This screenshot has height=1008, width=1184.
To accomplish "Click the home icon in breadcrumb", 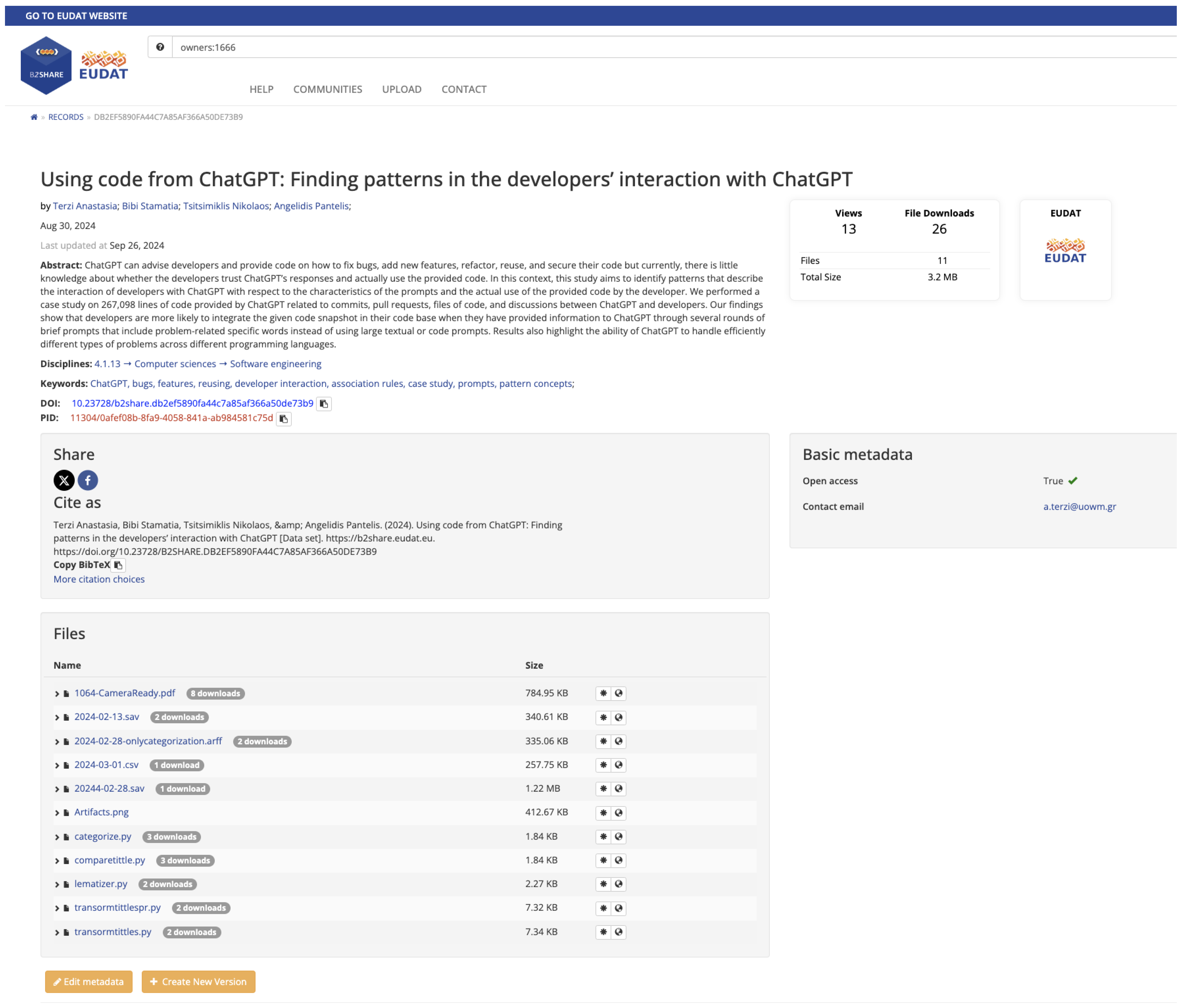I will point(34,117).
